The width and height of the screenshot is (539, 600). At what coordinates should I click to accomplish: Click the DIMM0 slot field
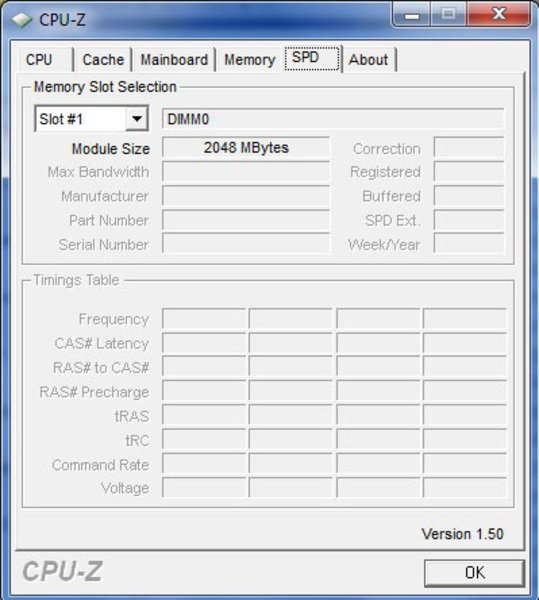pos(333,119)
